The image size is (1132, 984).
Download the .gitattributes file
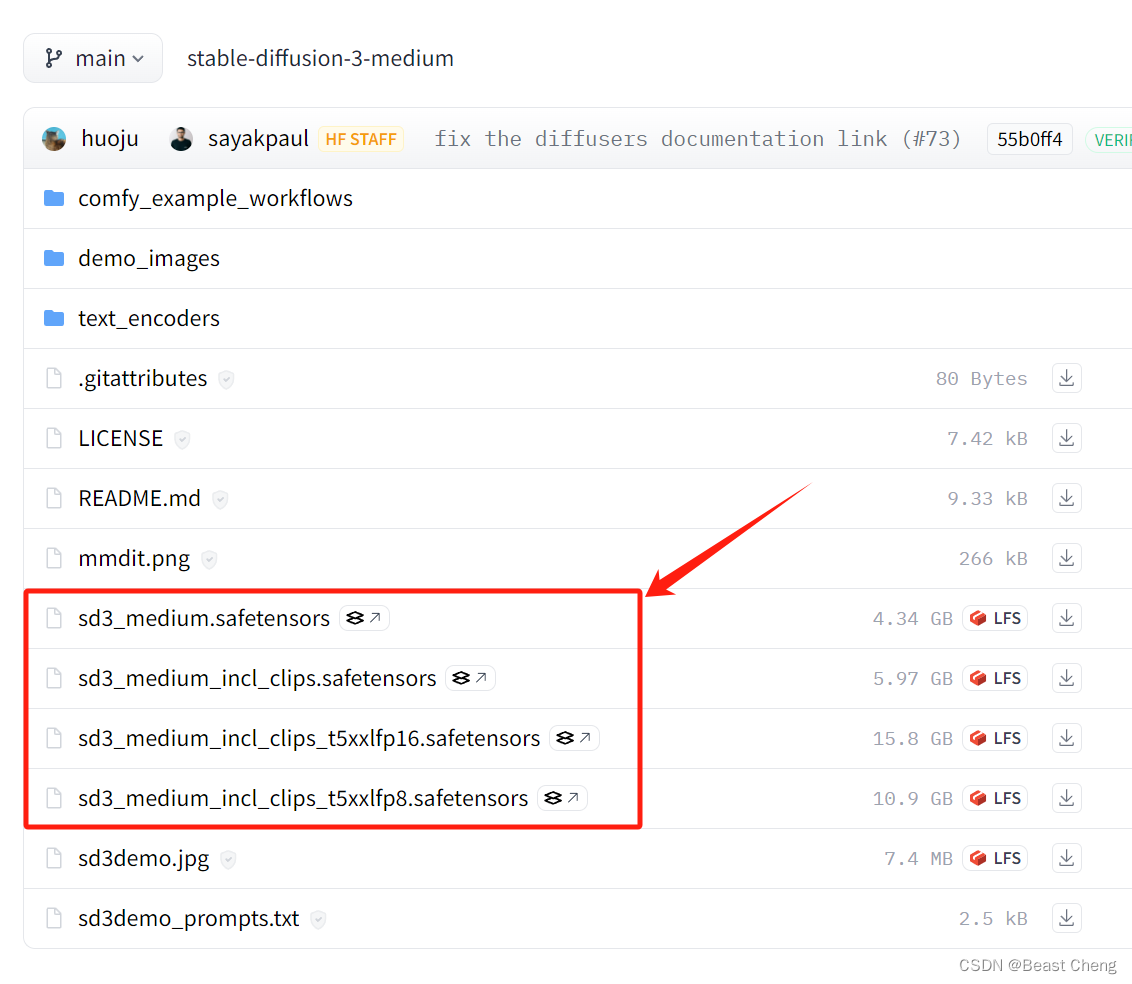1066,378
